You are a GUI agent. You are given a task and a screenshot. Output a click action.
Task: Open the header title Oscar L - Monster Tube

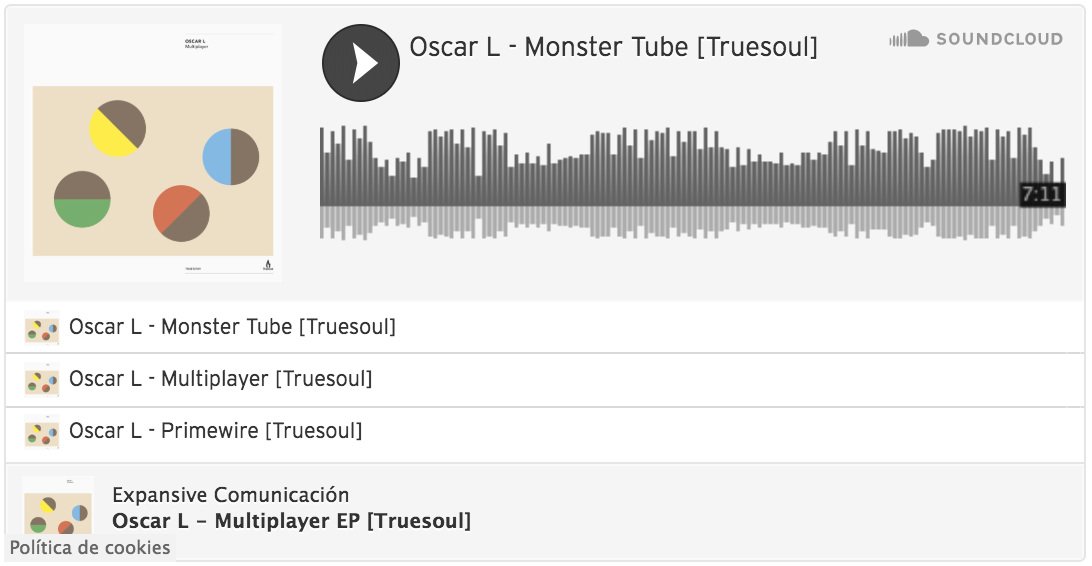click(x=614, y=47)
